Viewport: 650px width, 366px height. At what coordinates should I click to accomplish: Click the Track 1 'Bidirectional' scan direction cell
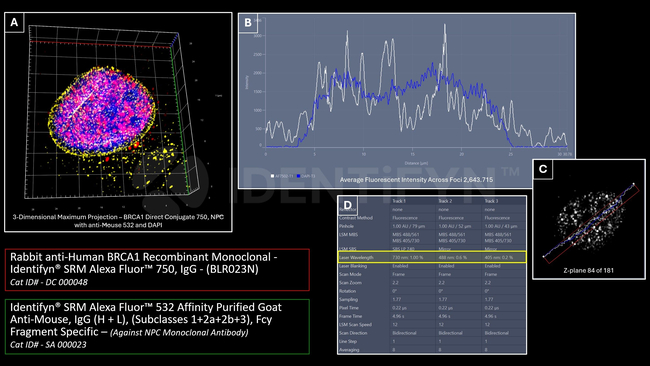tap(405, 333)
